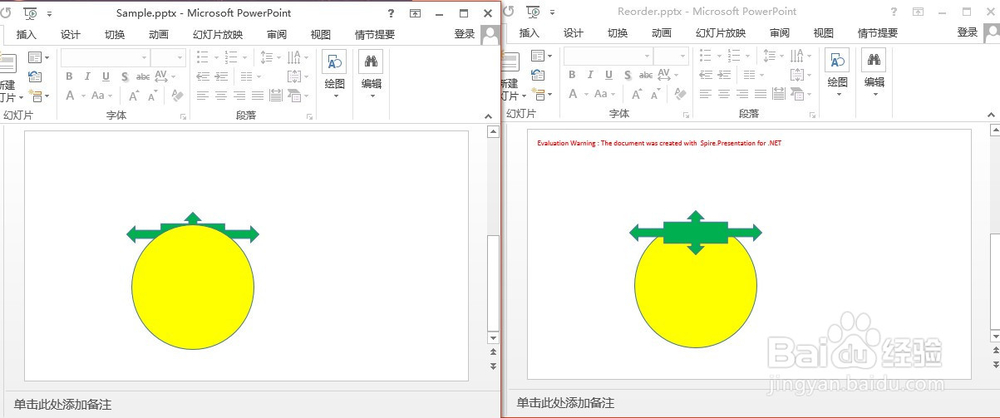Click the 编辑 binoculars icon in Sample.pptx
This screenshot has width=1000, height=418.
pos(371,62)
